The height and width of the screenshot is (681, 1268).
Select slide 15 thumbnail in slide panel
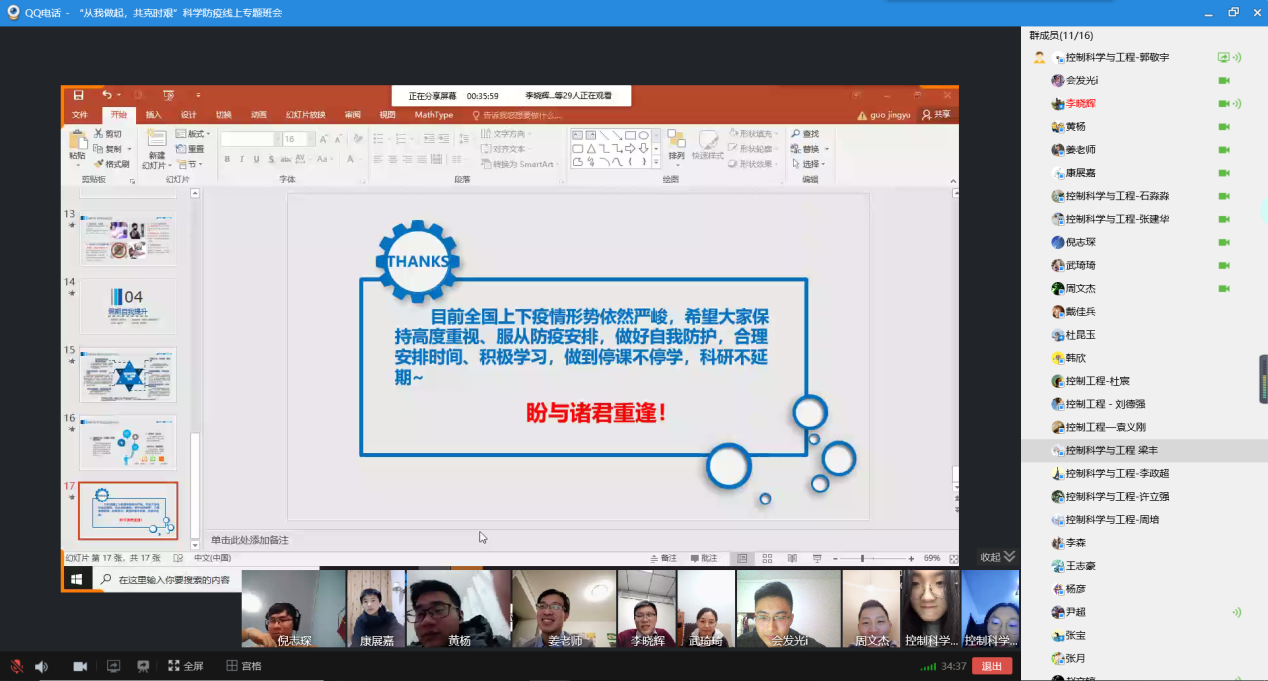pyautogui.click(x=128, y=375)
